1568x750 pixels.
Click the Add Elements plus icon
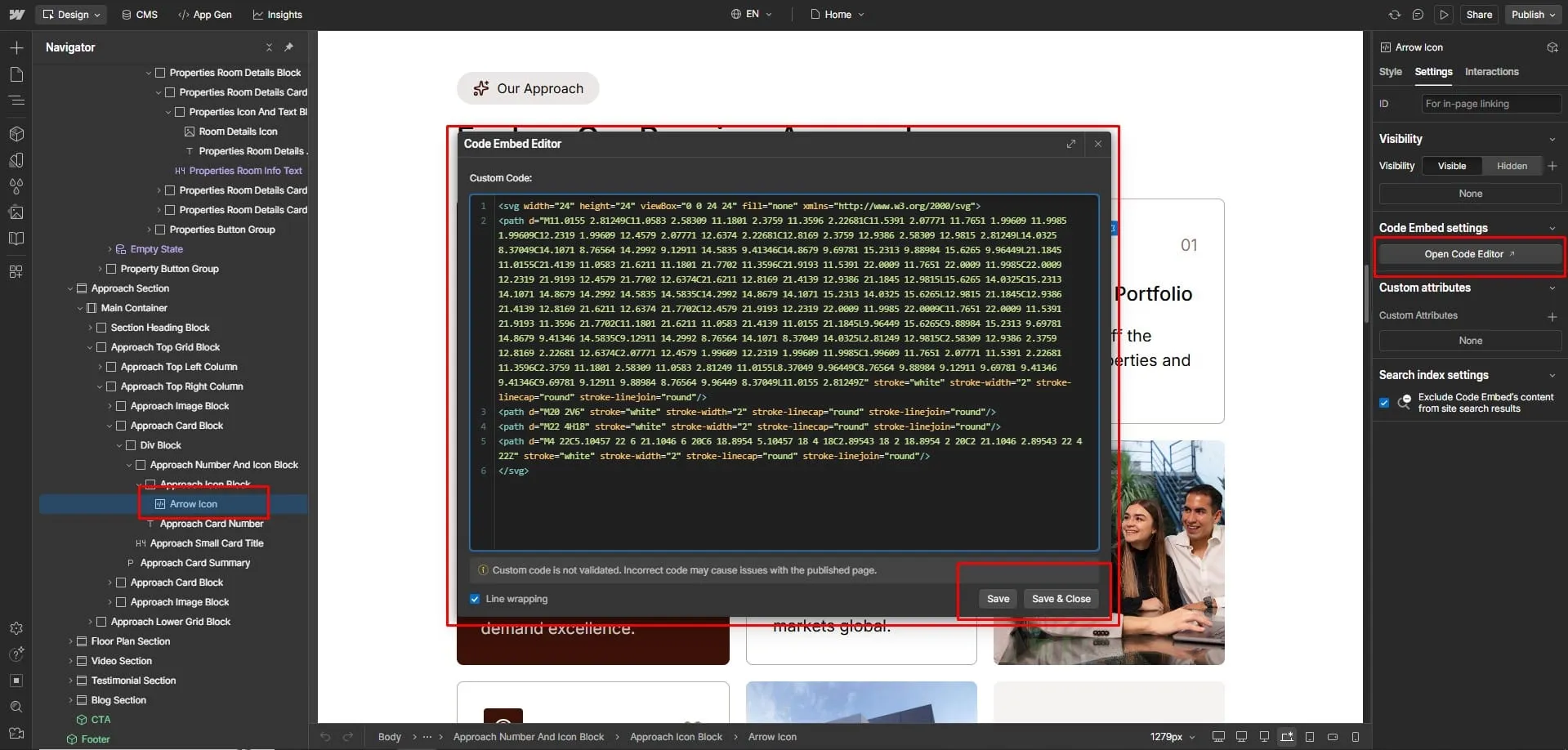click(16, 48)
